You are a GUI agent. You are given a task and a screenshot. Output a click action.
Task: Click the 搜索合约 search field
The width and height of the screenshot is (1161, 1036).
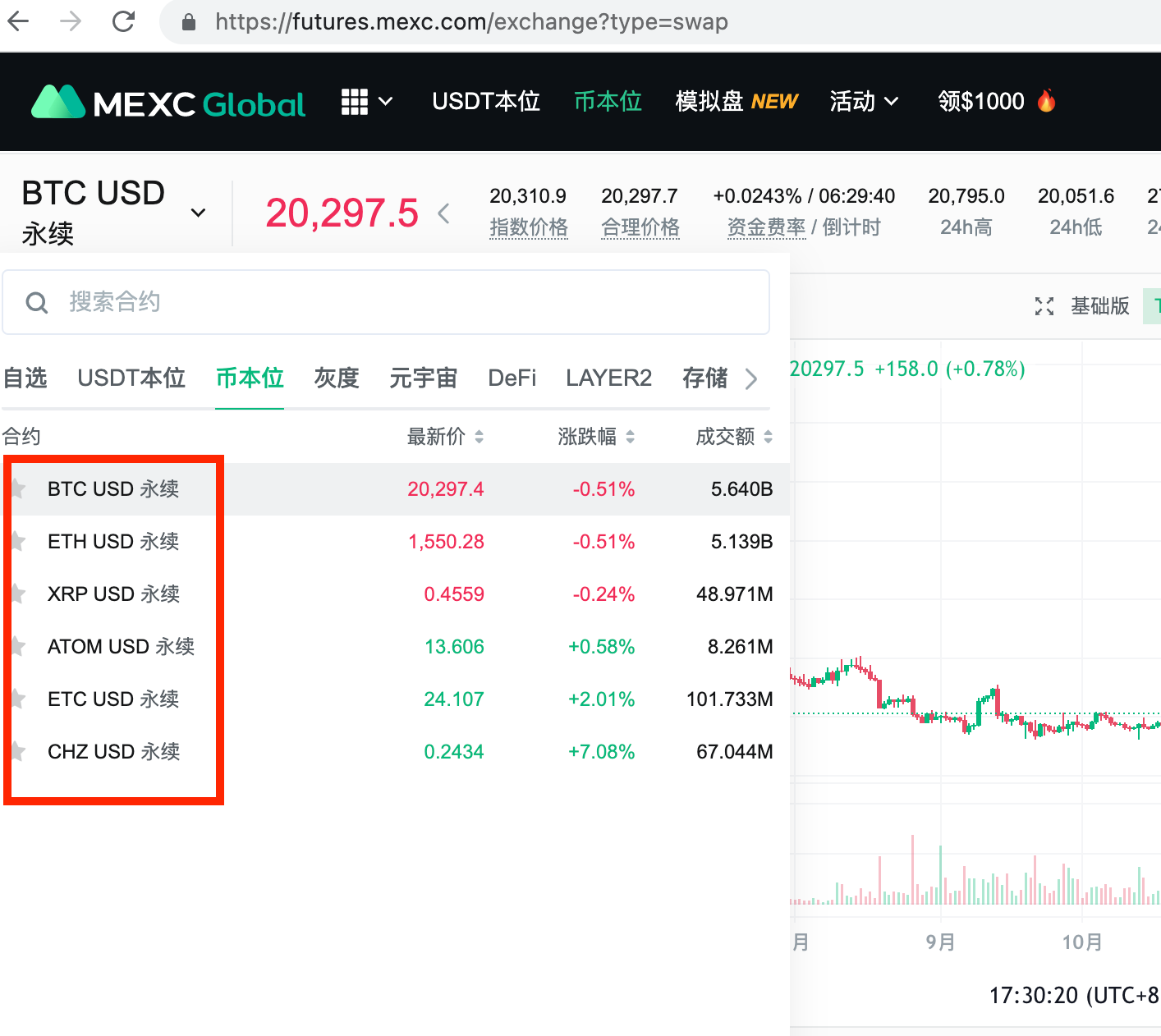pos(411,303)
